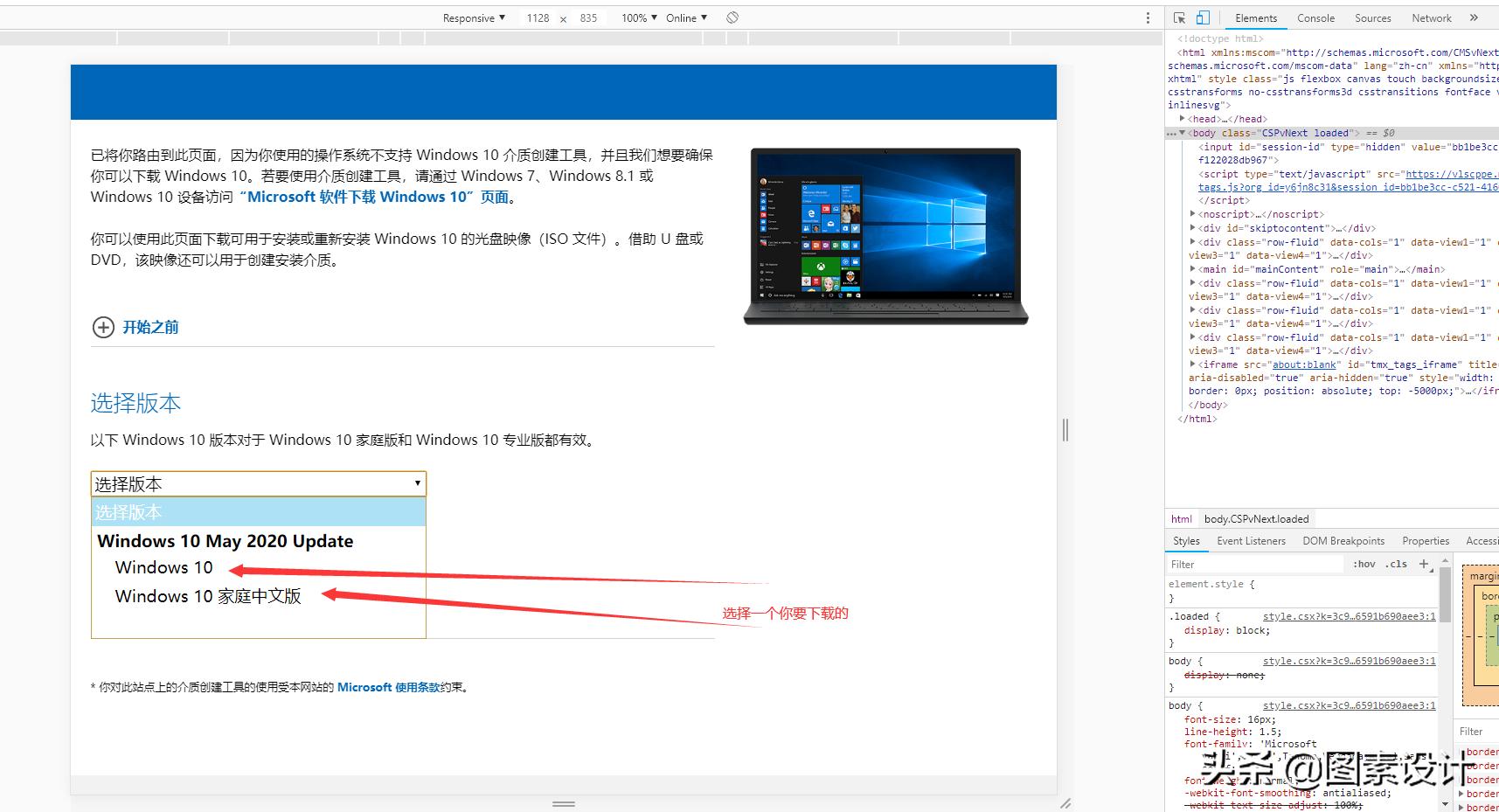This screenshot has width=1499, height=812.
Task: Expand the iframe tmx_tags_iframe node
Action: (x=1193, y=364)
